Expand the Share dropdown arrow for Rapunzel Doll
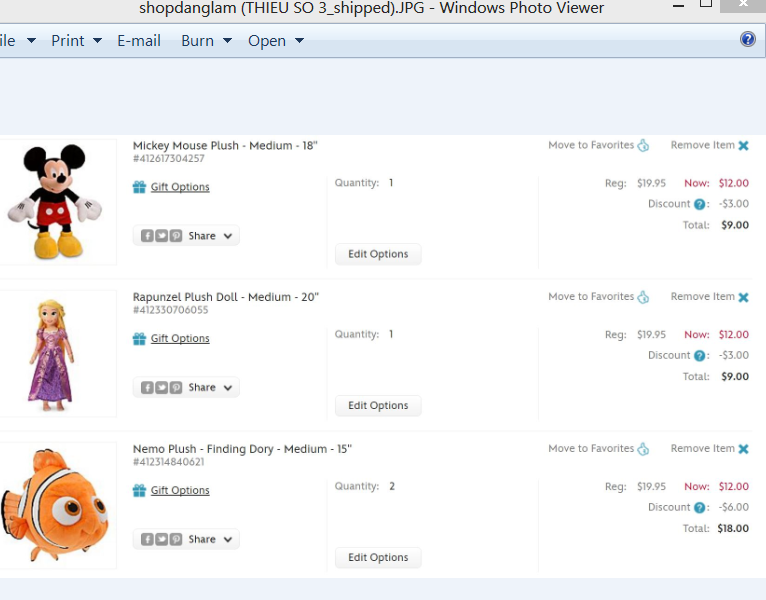This screenshot has width=766, height=600. (x=228, y=387)
